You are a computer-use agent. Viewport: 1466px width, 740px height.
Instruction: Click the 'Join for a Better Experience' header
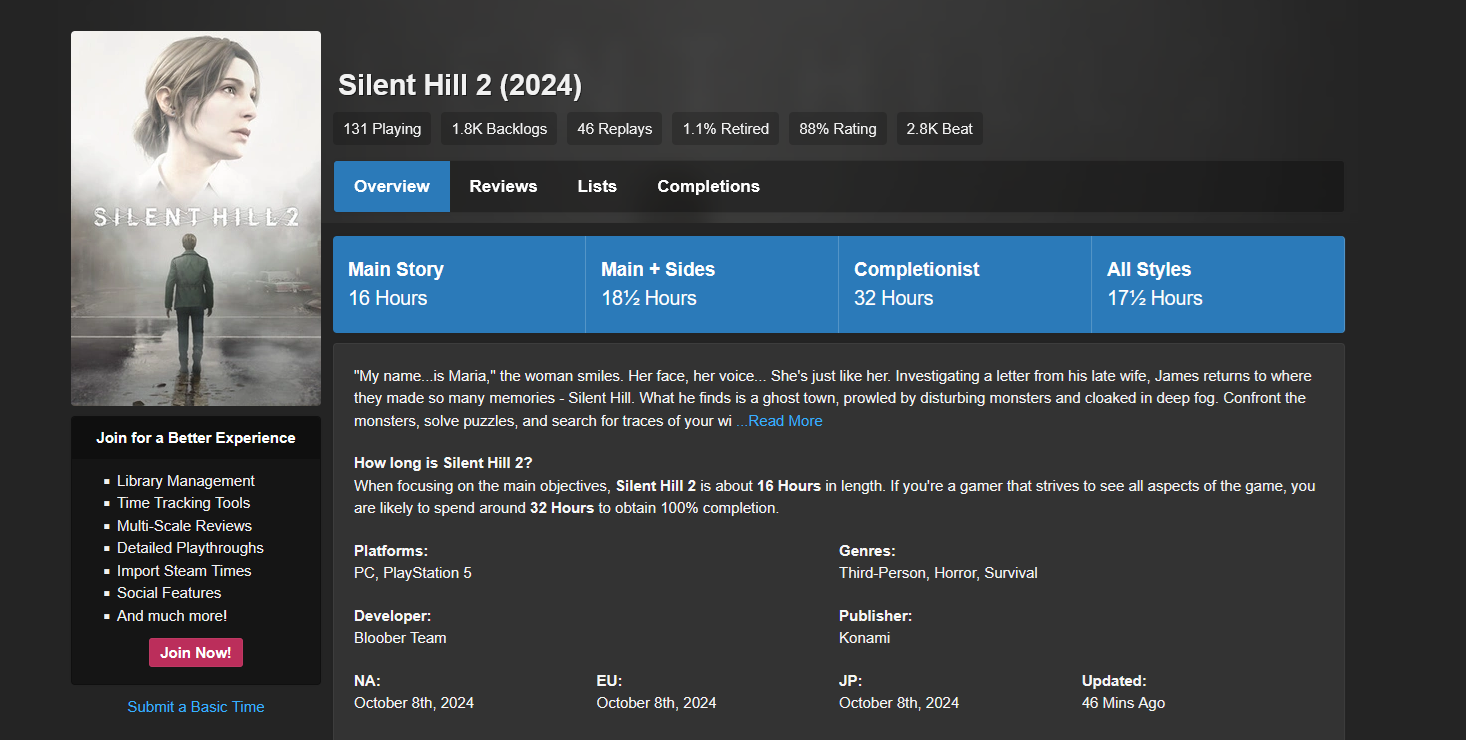coord(196,438)
